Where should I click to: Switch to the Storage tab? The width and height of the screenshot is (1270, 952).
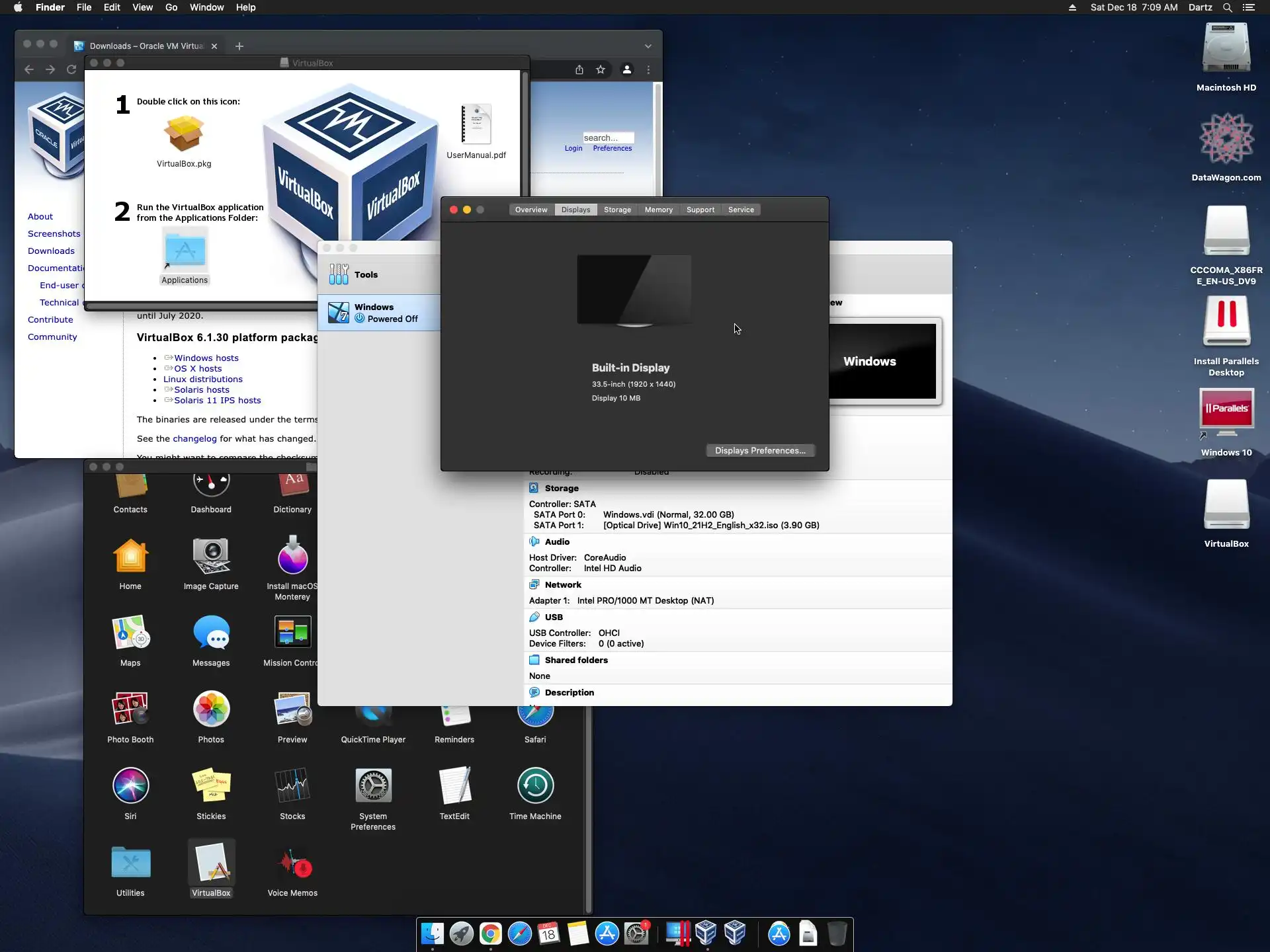point(617,210)
